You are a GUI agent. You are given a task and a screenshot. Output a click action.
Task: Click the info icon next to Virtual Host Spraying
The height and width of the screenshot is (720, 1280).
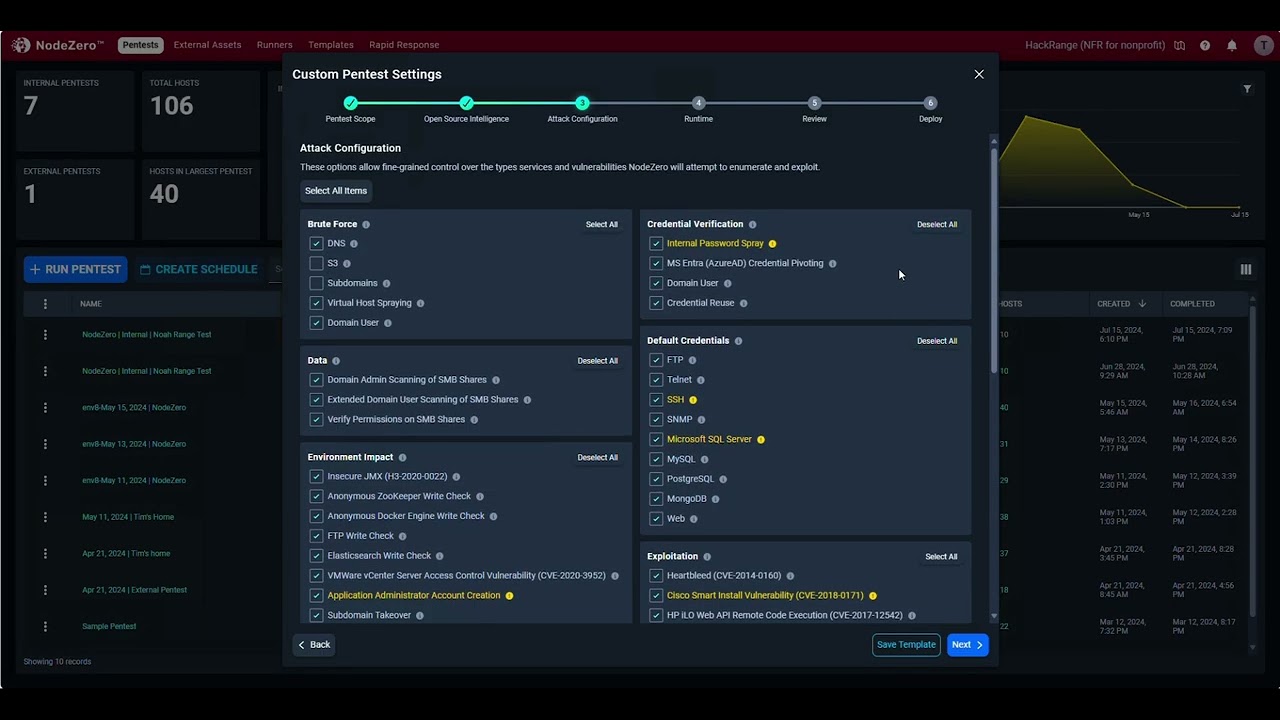[x=420, y=303]
